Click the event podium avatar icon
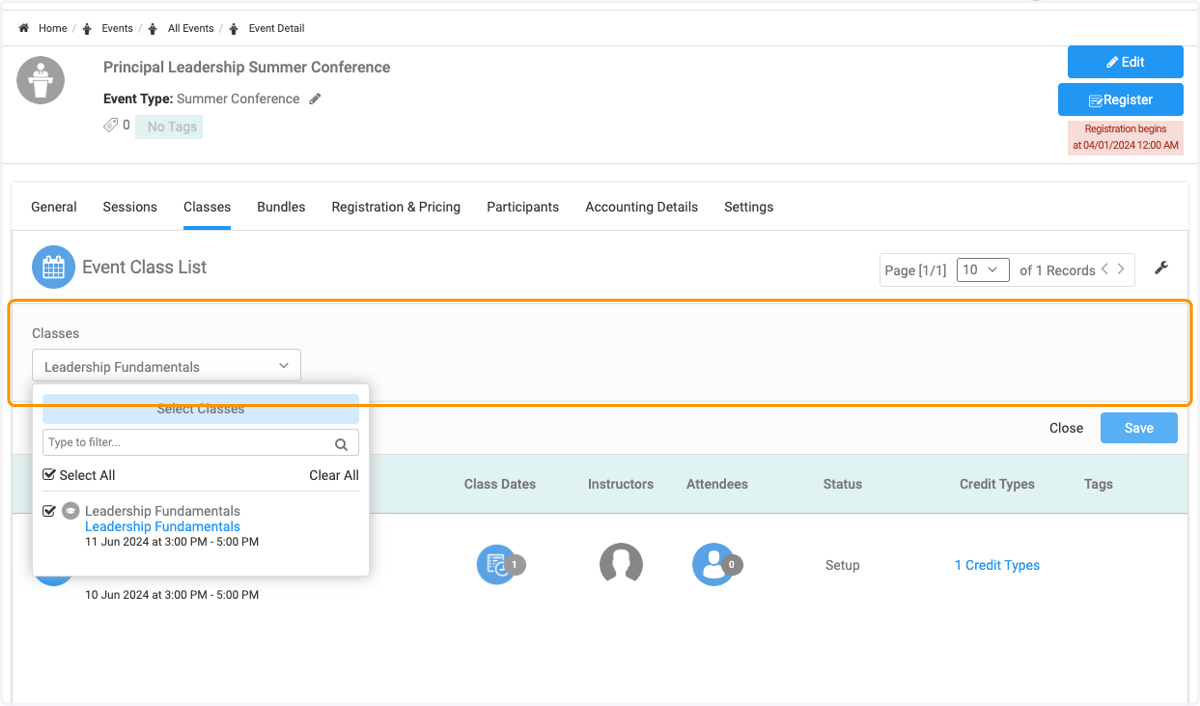 (41, 80)
